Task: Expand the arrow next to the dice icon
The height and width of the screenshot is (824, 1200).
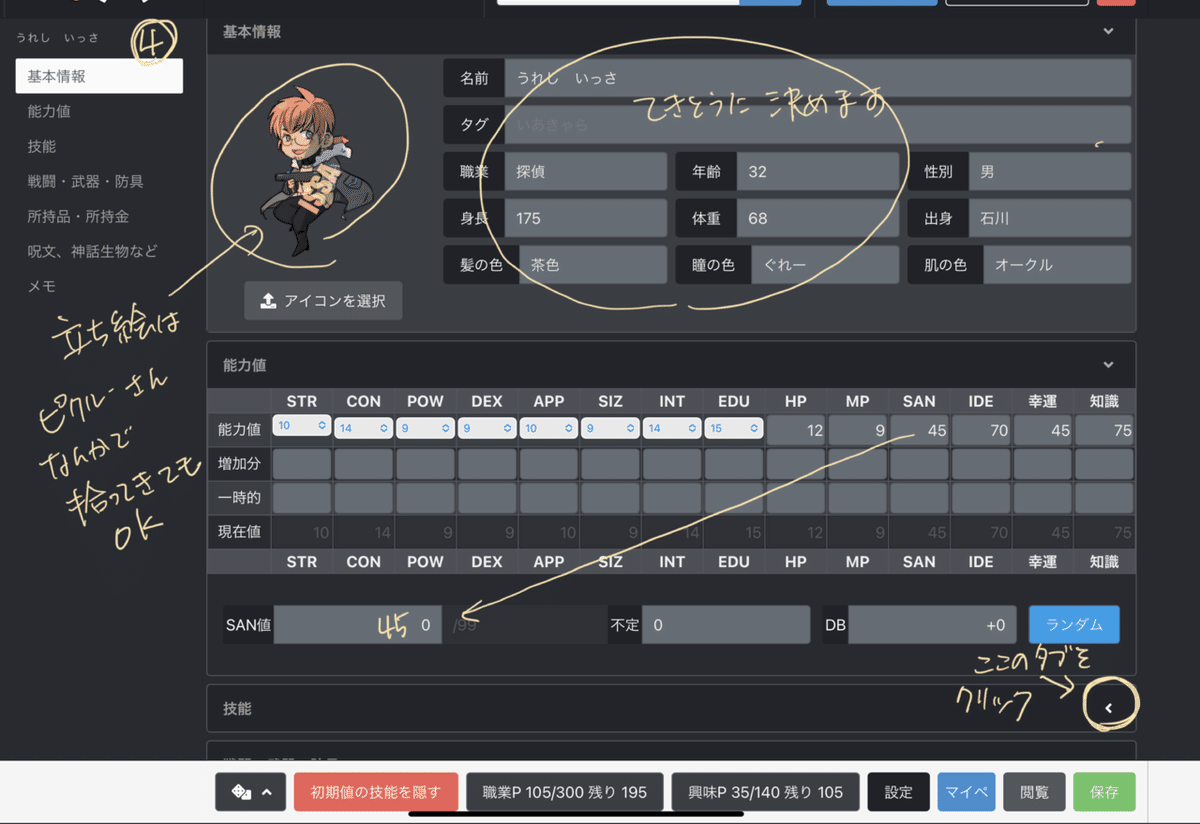Action: pyautogui.click(x=265, y=791)
